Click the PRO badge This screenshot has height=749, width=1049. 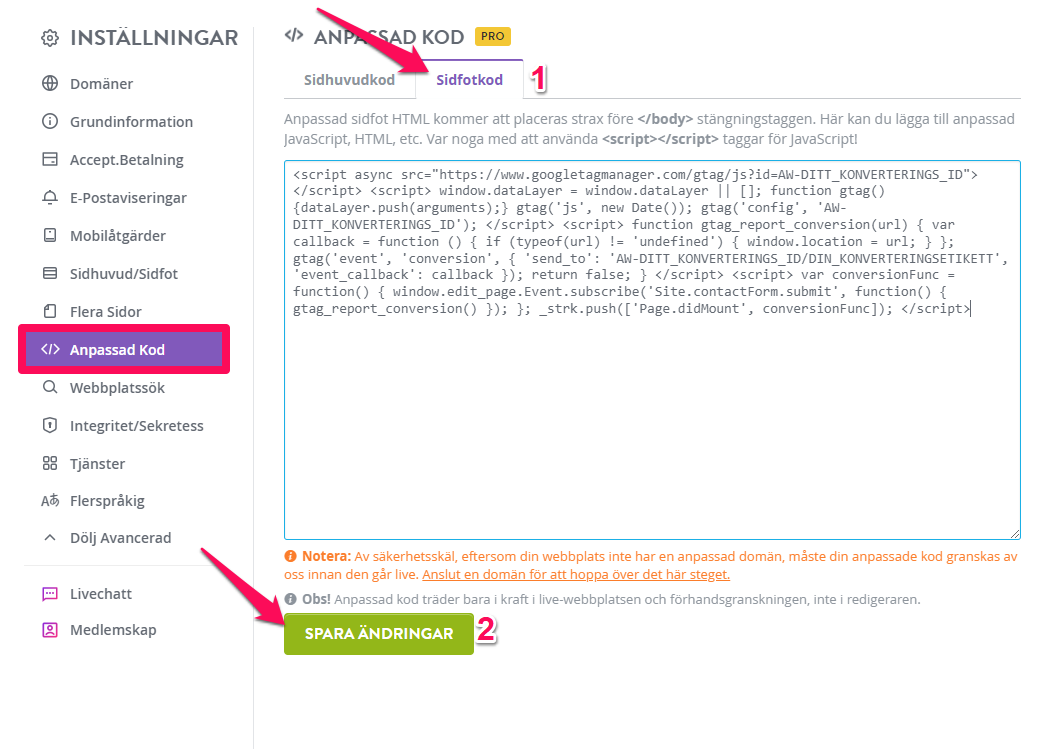point(492,36)
